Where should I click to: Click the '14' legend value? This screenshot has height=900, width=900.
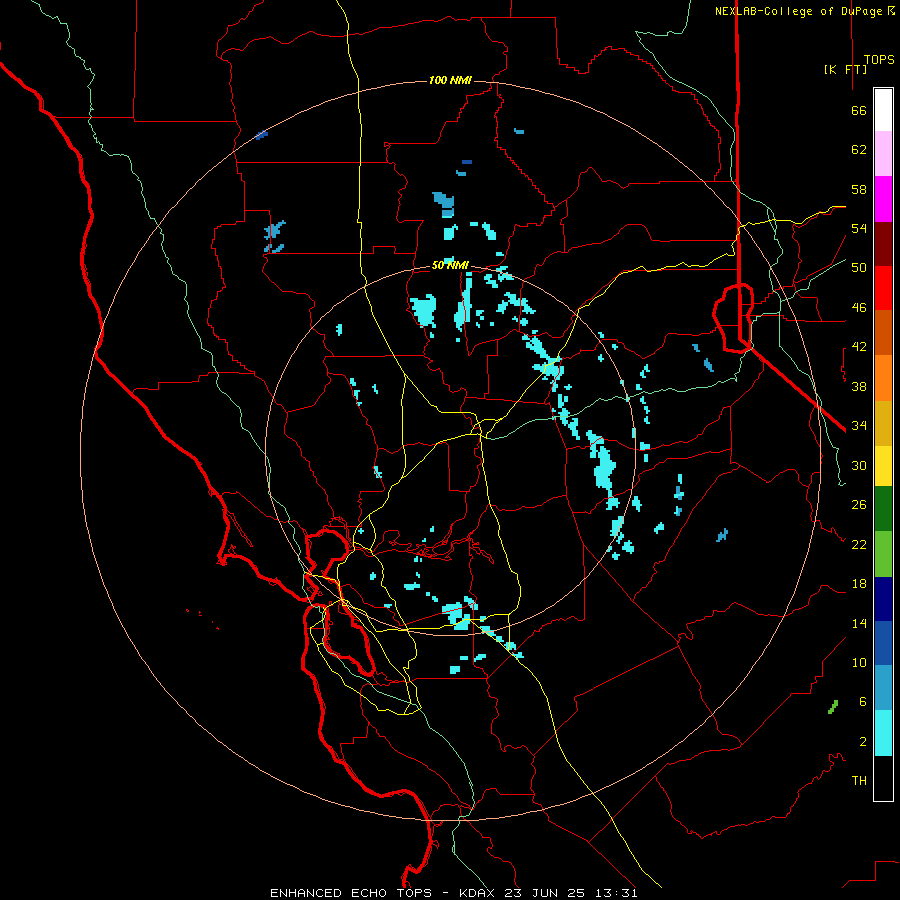click(859, 623)
